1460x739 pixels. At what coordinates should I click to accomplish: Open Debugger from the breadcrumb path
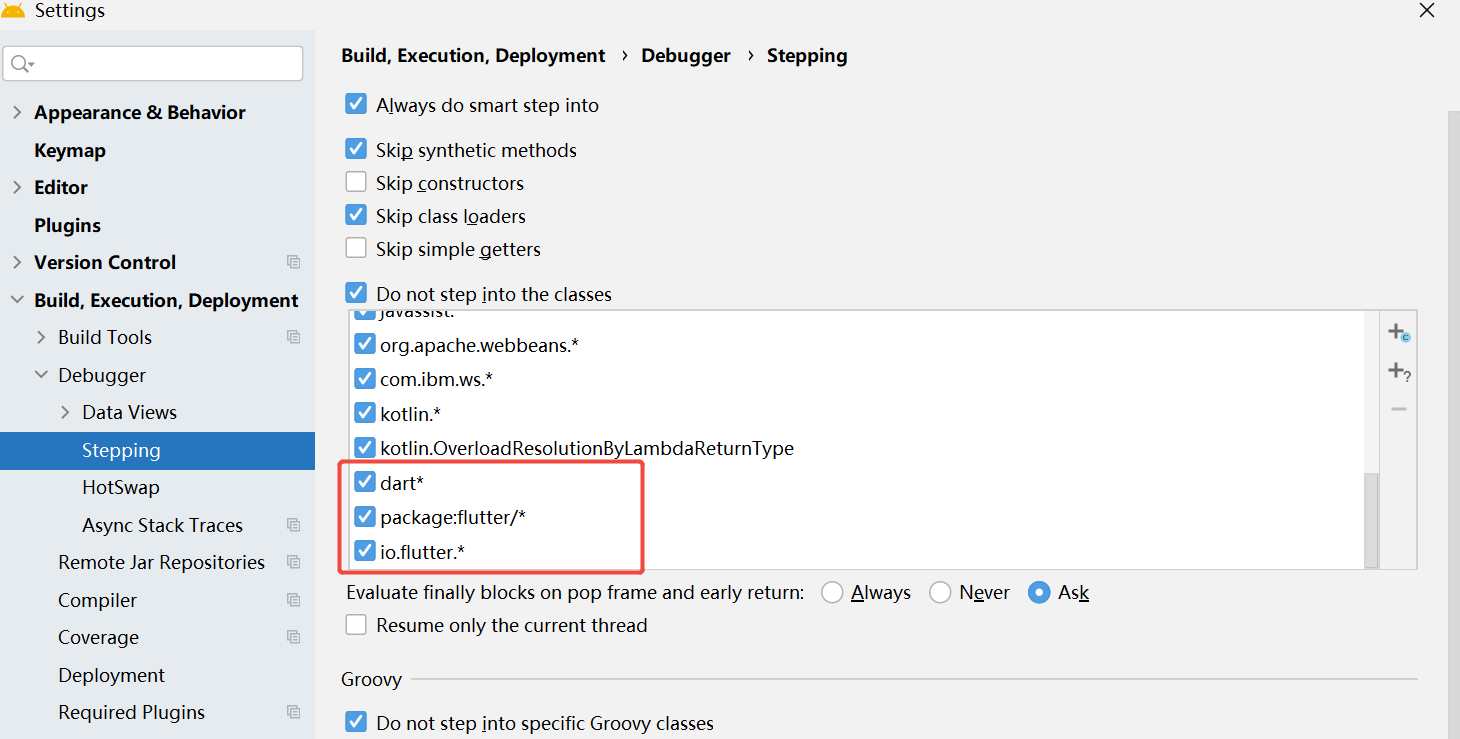click(686, 55)
